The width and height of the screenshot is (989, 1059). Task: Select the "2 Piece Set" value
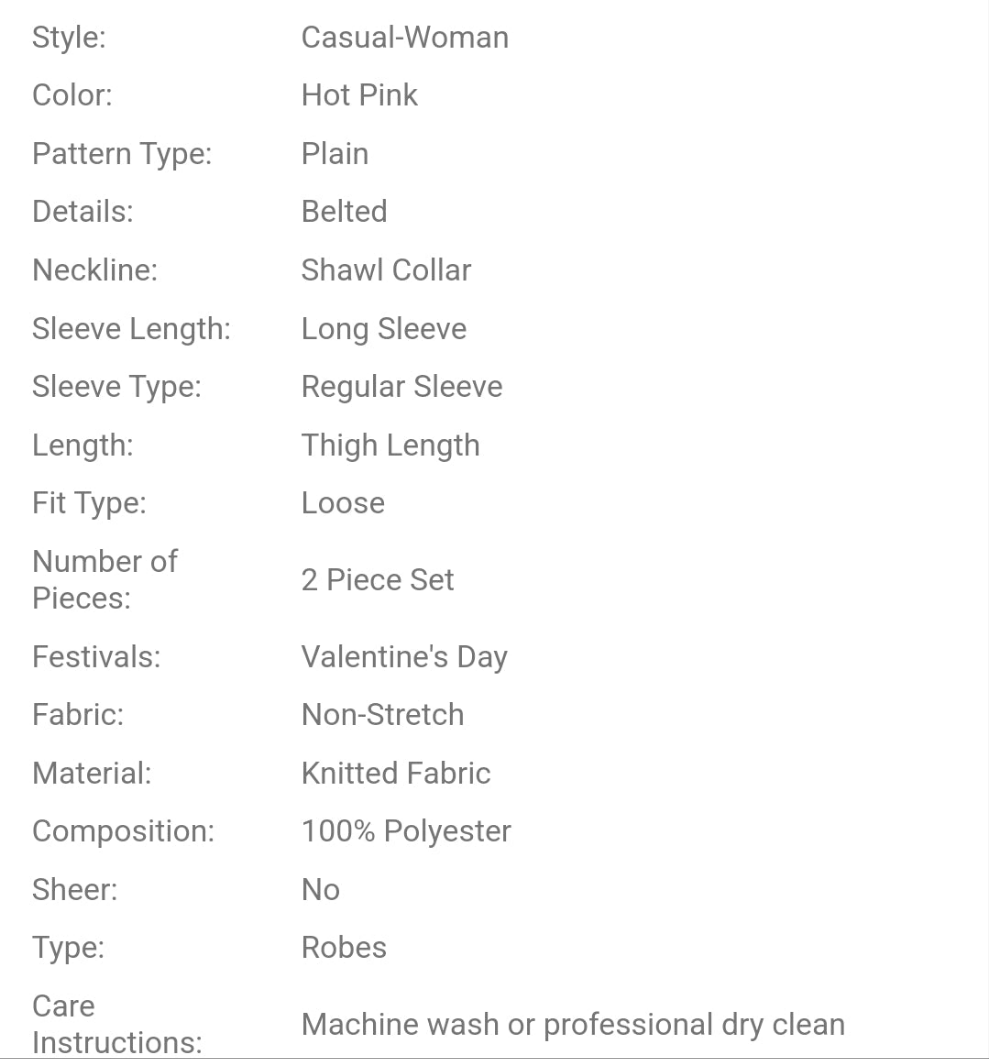tap(377, 580)
